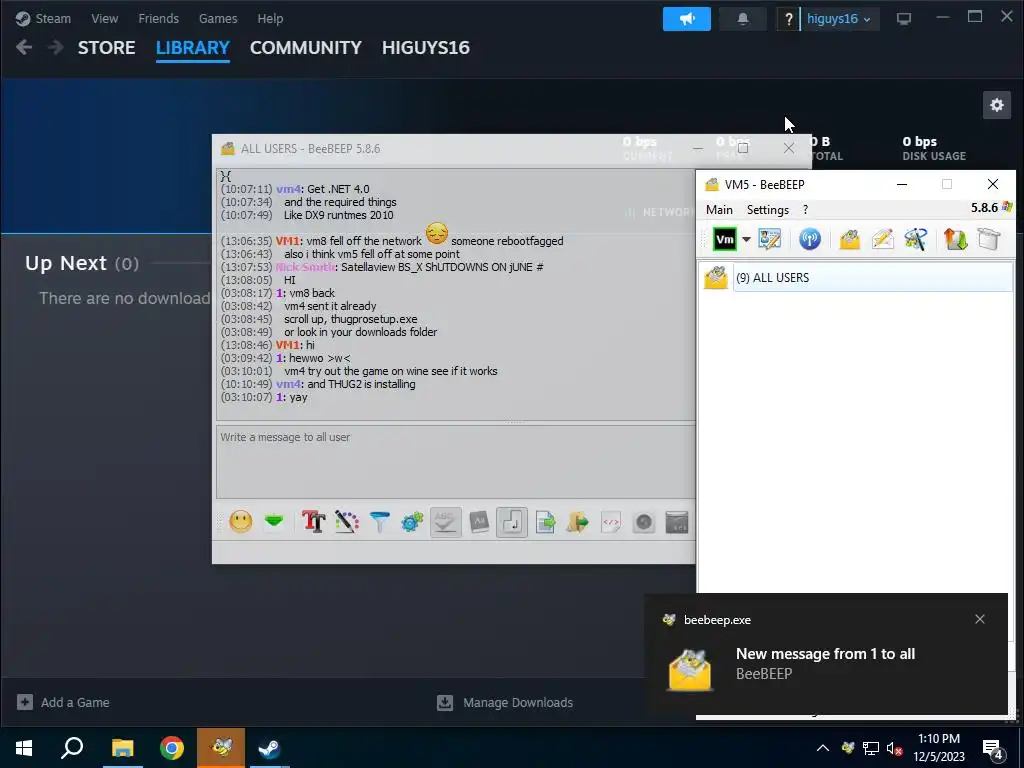Click the code snippet </> icon
This screenshot has height=768, width=1024.
[x=611, y=521]
